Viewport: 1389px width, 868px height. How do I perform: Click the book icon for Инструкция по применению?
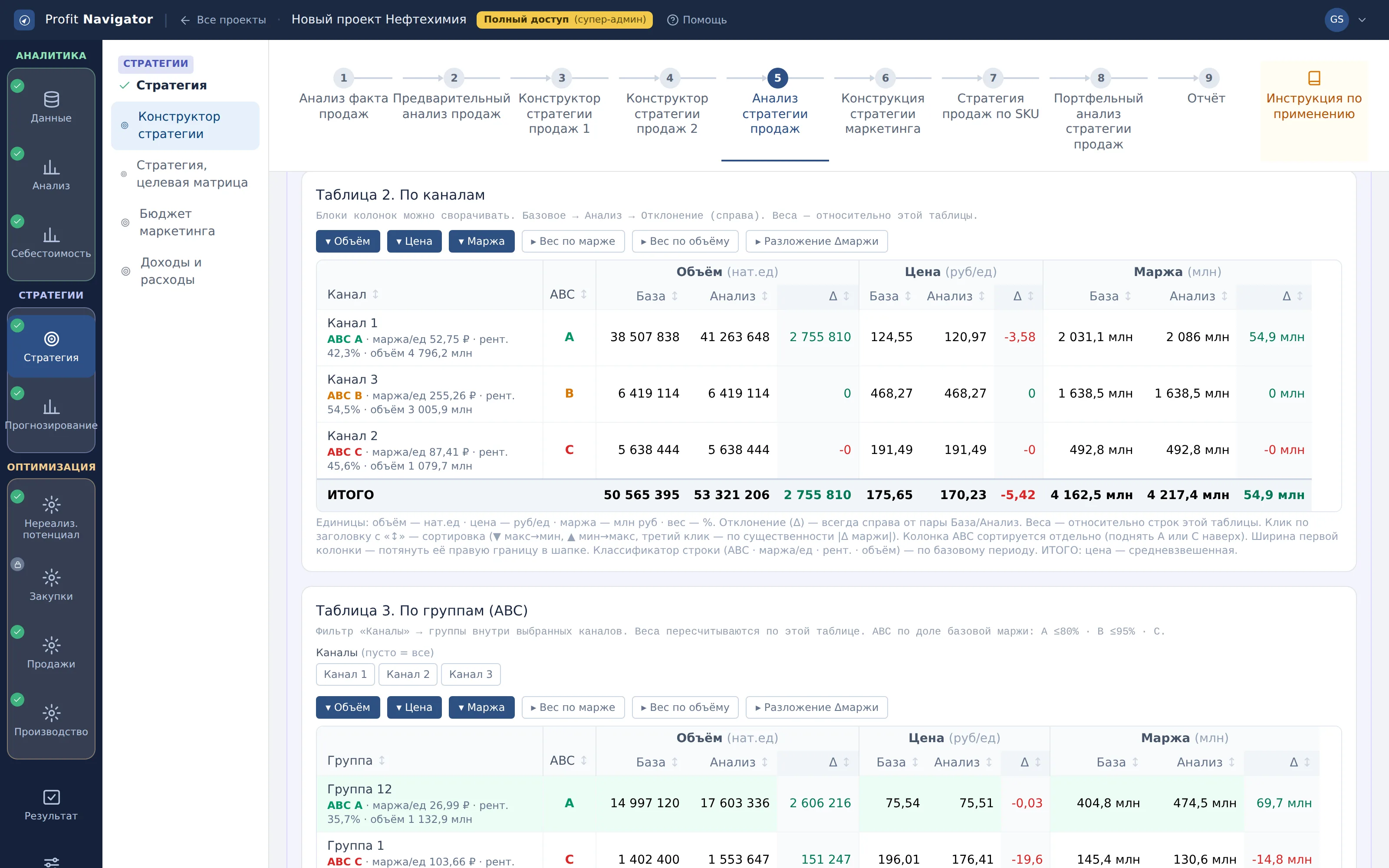click(x=1314, y=78)
